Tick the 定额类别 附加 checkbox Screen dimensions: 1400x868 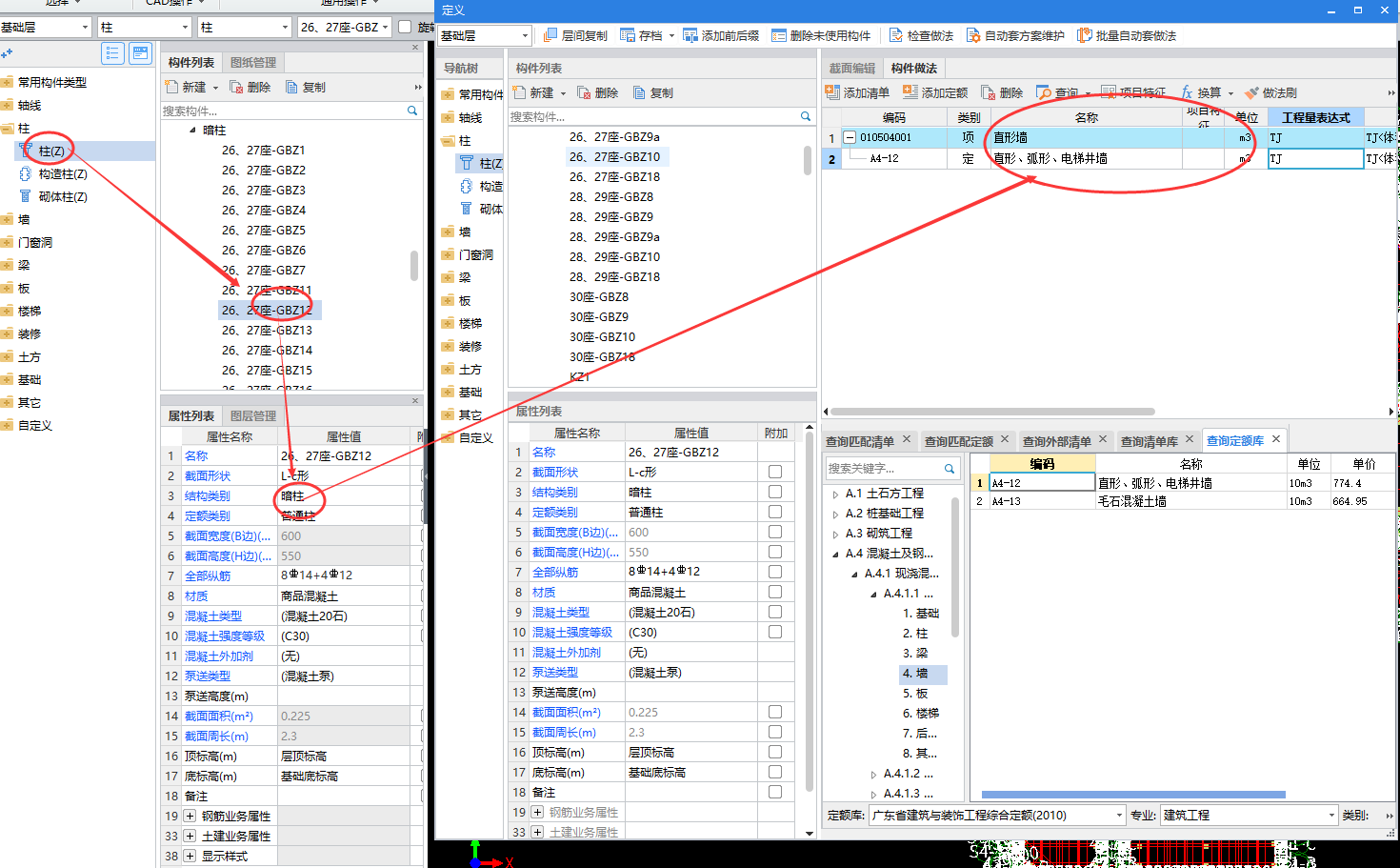pyautogui.click(x=775, y=512)
